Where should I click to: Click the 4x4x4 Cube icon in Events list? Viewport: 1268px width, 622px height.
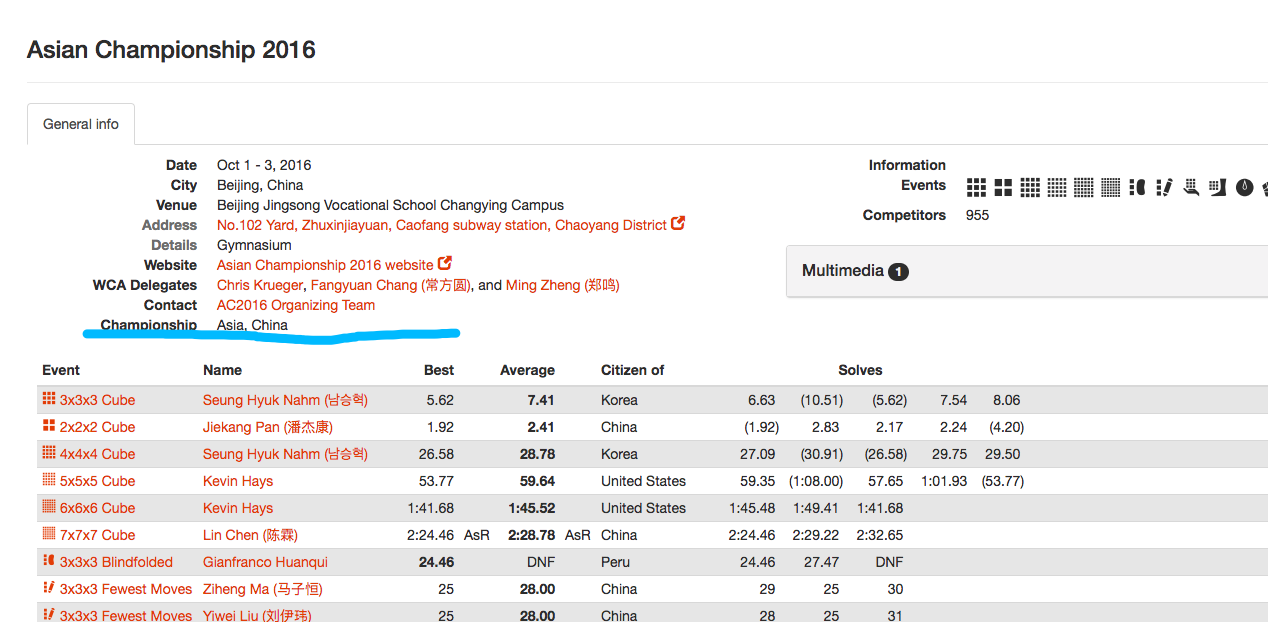1030,187
